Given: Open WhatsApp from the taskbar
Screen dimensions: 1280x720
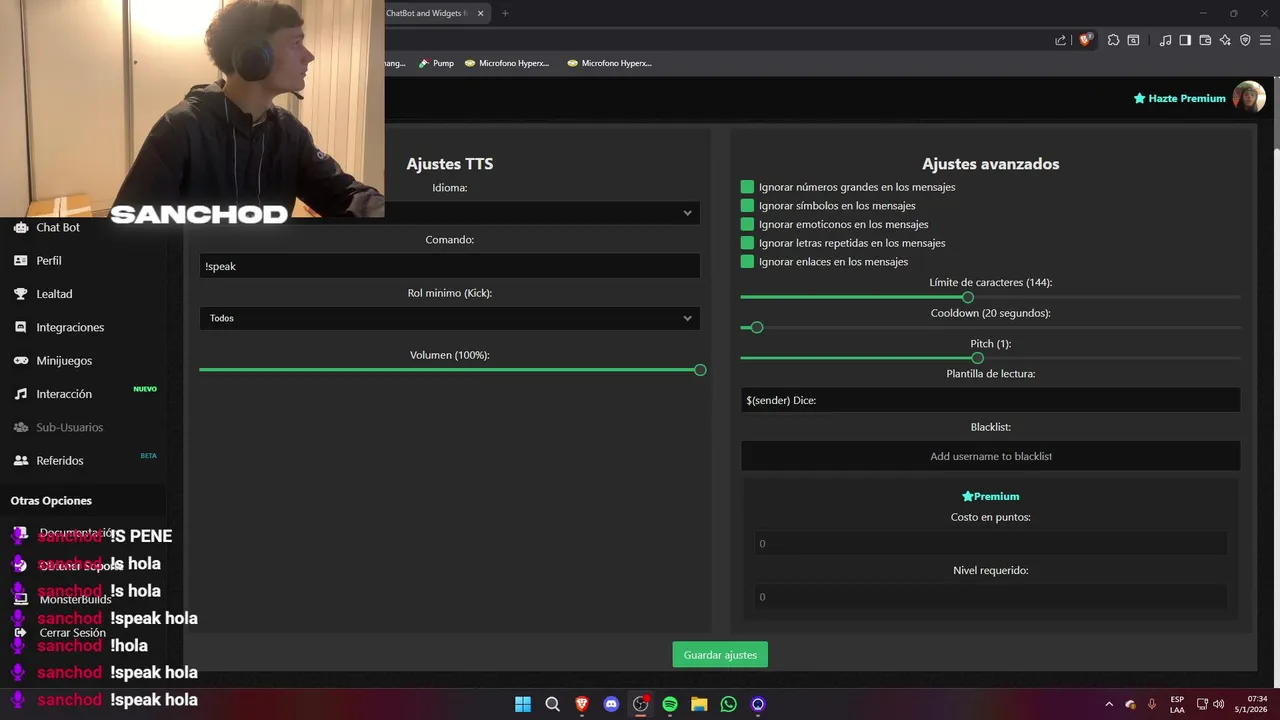Looking at the screenshot, I should 729,704.
